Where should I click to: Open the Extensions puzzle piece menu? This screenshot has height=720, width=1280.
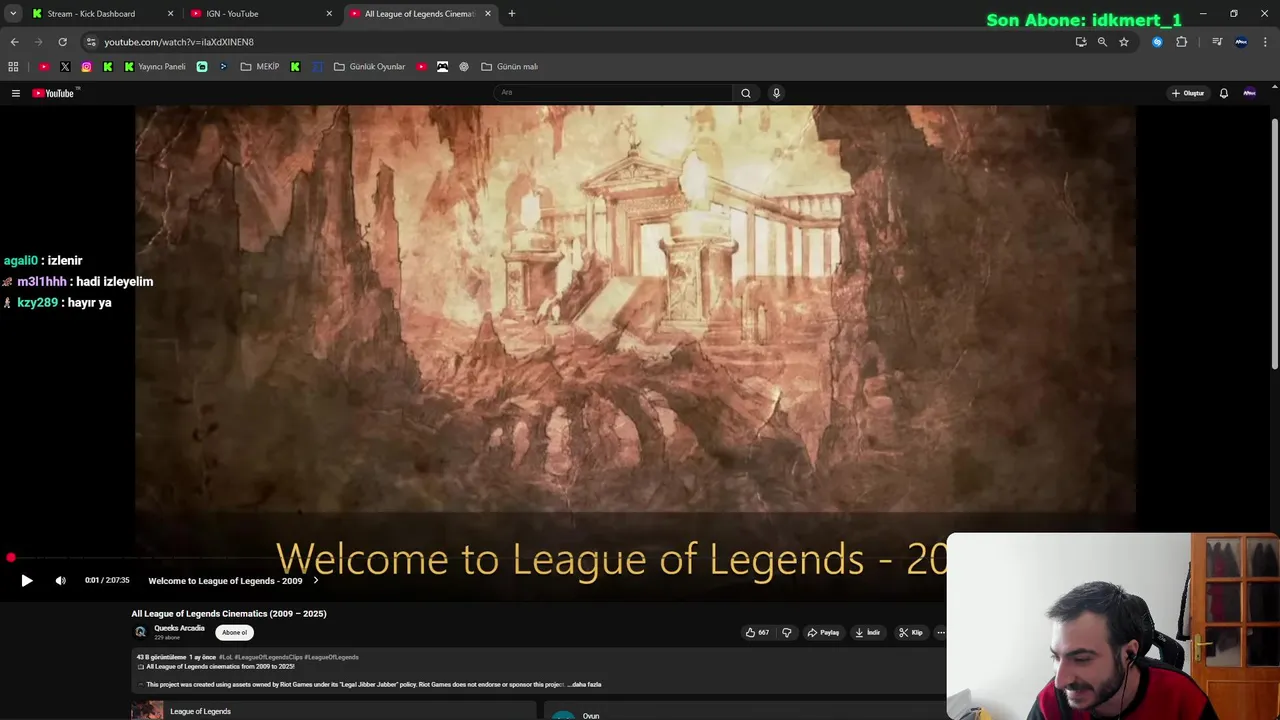(1182, 42)
